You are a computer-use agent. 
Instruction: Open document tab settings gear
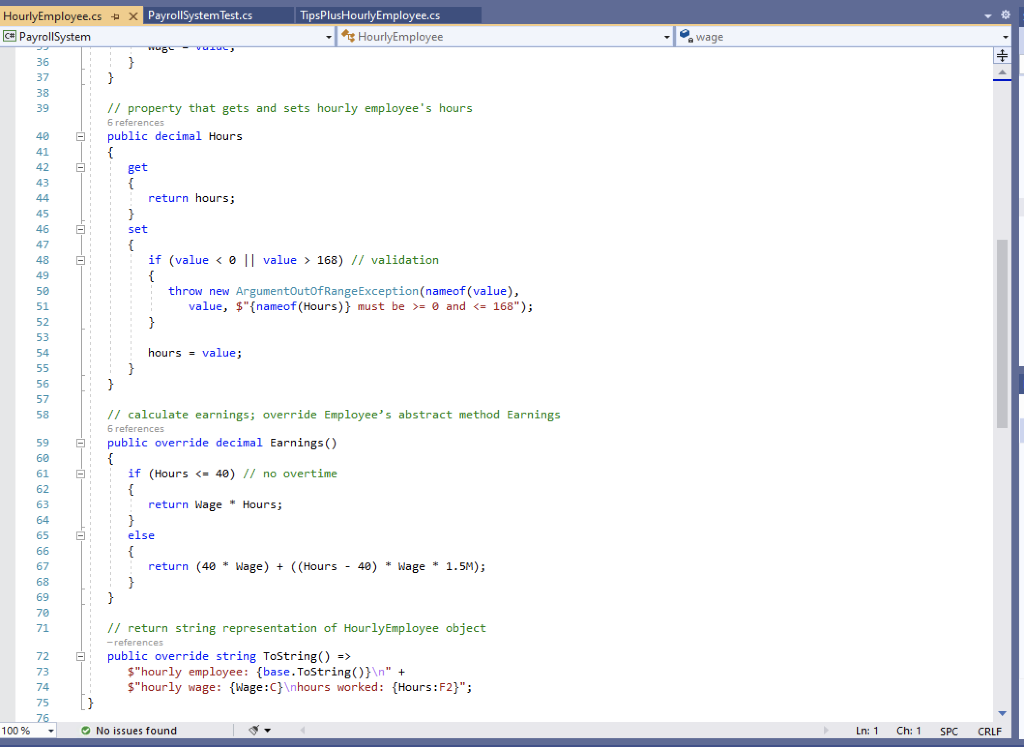1006,15
